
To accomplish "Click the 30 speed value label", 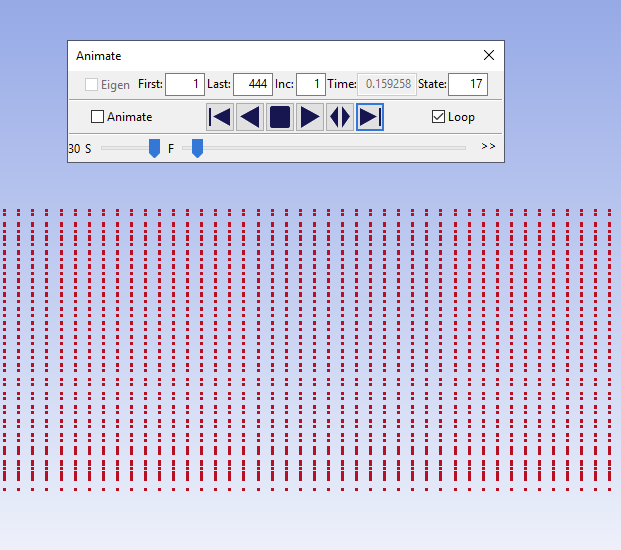I will tap(74, 149).
